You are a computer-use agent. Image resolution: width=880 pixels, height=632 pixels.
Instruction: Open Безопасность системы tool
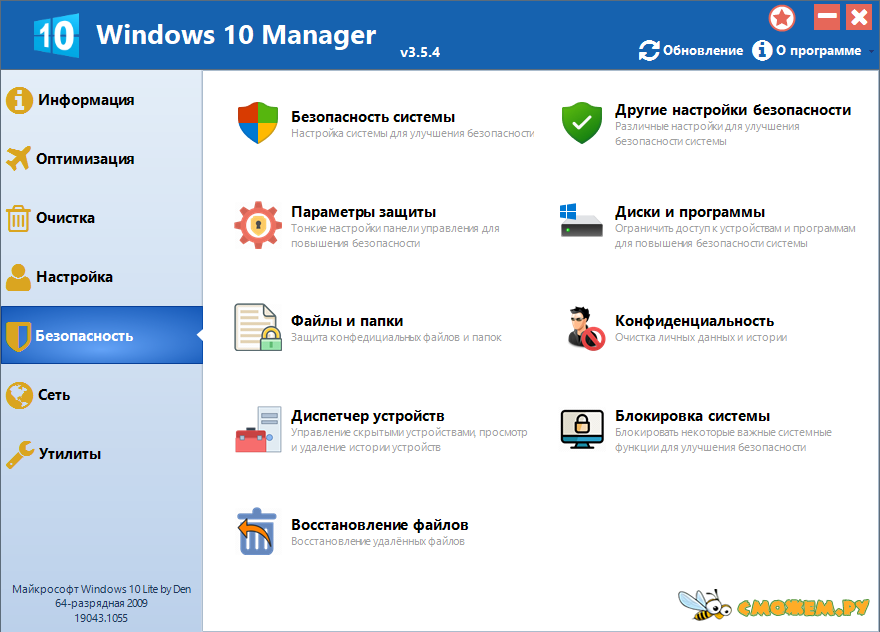pyautogui.click(x=373, y=117)
